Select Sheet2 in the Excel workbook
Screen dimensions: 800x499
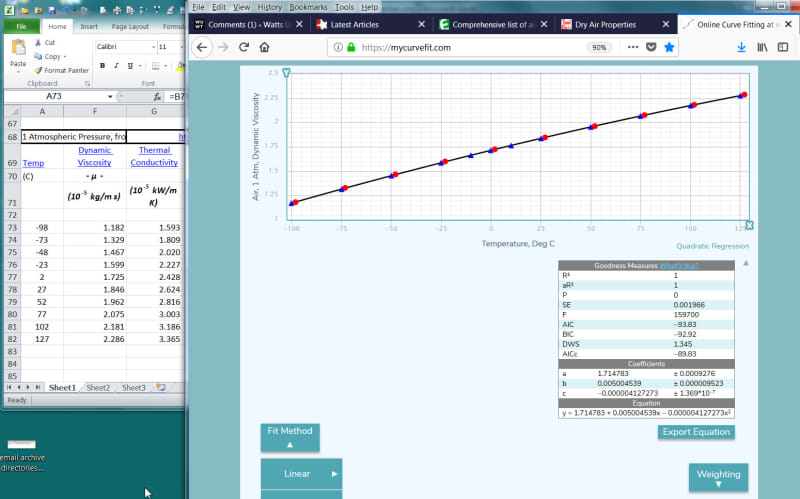(x=98, y=388)
